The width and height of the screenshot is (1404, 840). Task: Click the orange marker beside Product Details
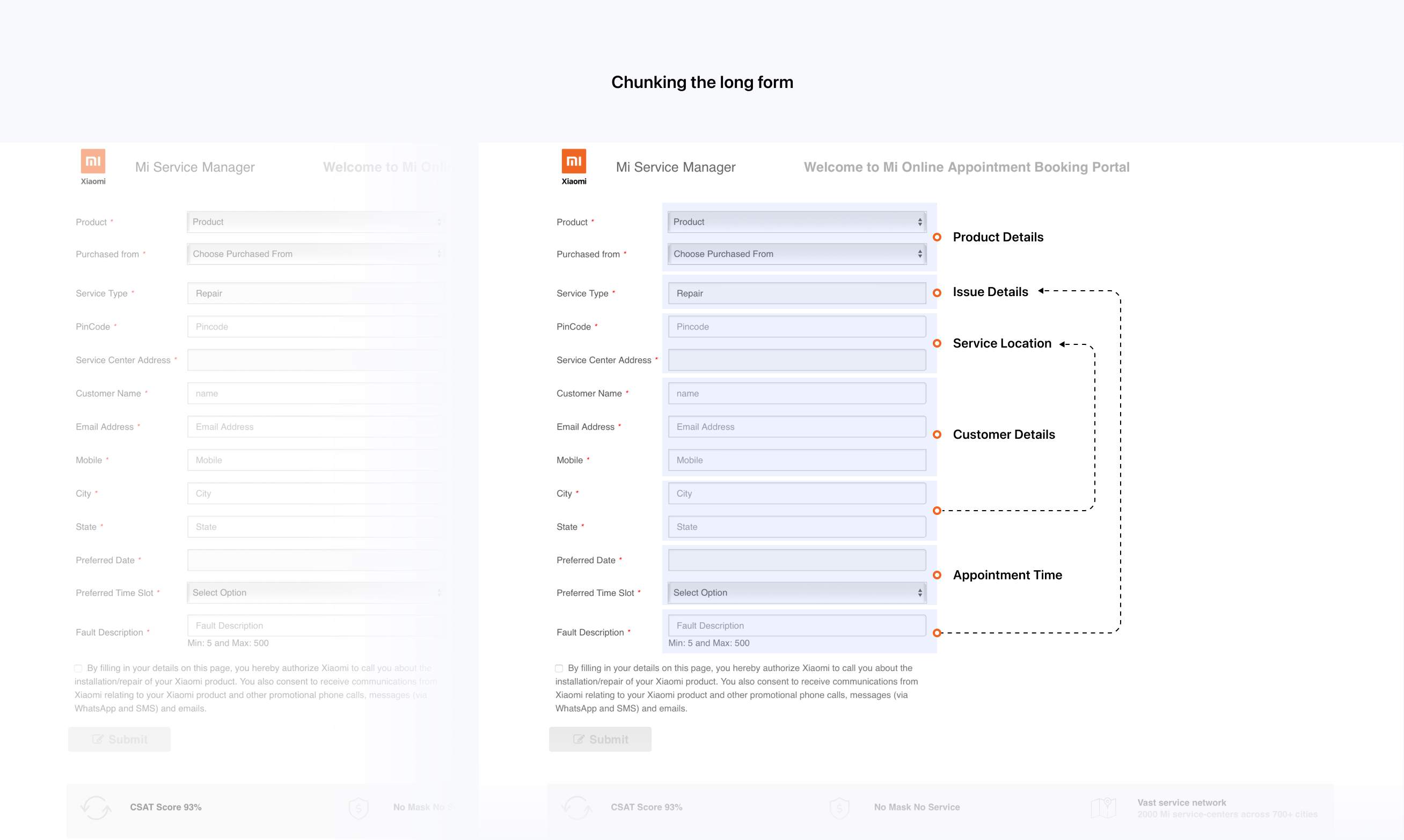coord(937,237)
